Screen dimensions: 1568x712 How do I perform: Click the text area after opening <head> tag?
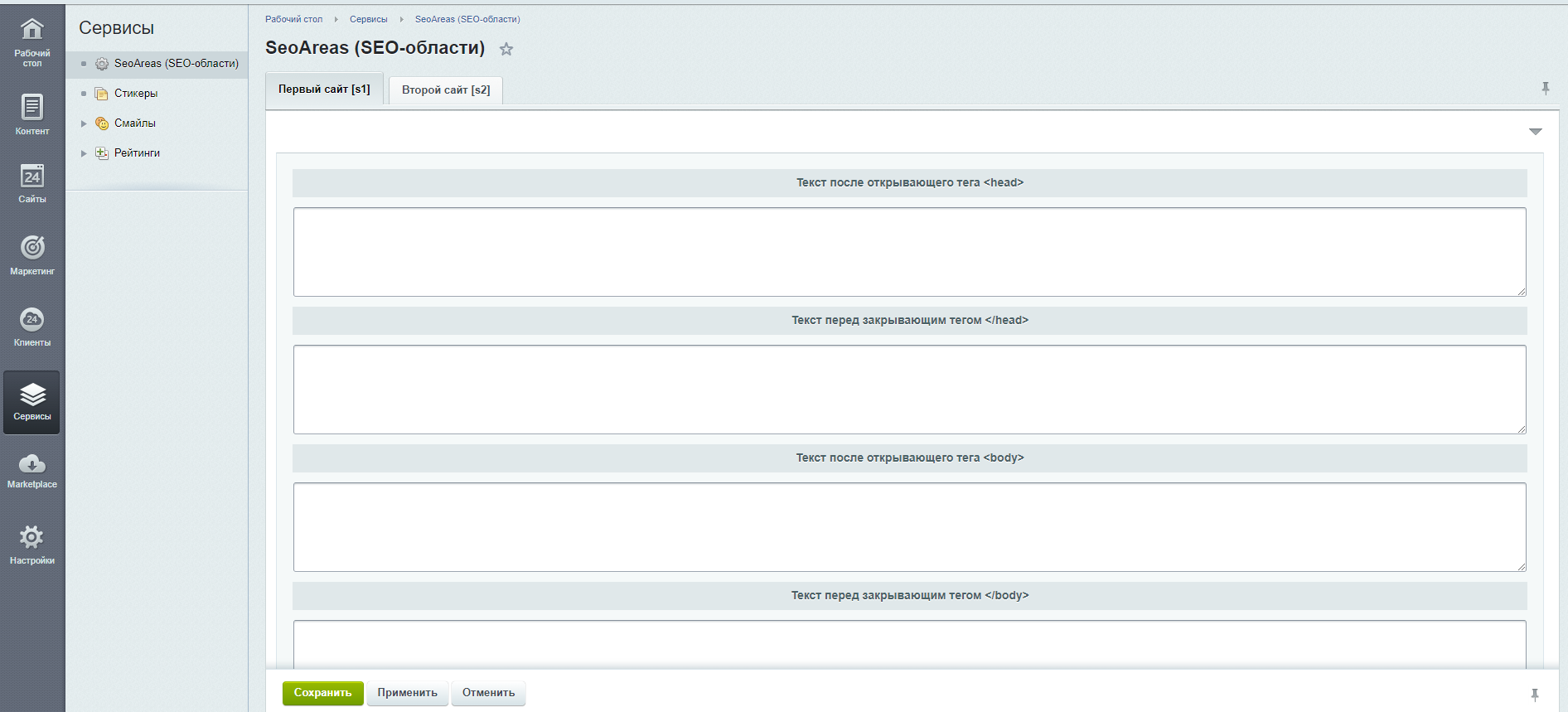coord(909,252)
